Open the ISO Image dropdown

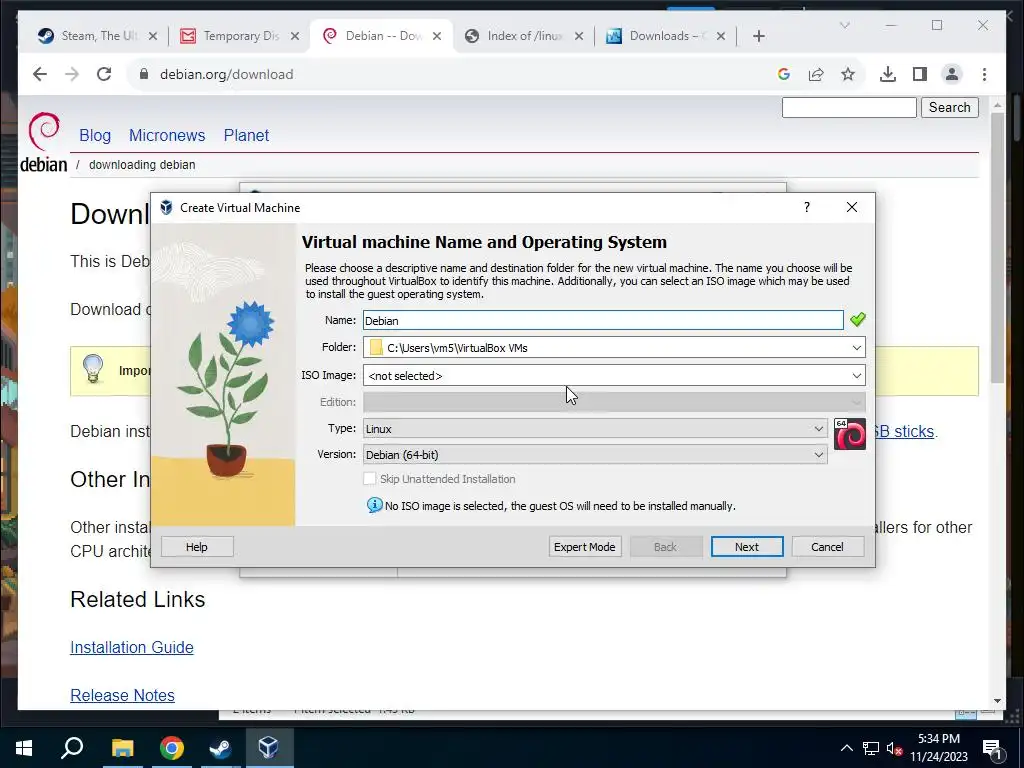[x=856, y=376]
